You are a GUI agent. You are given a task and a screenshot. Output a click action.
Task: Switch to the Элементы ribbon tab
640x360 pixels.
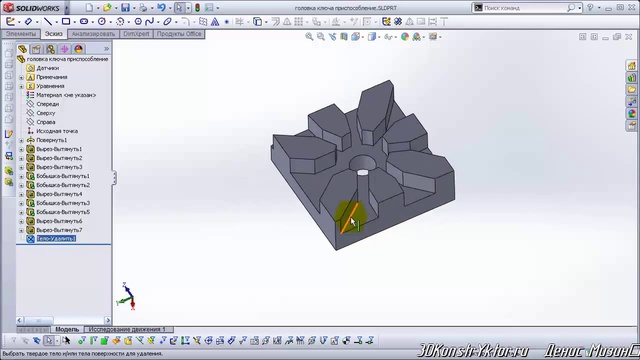pos(21,34)
